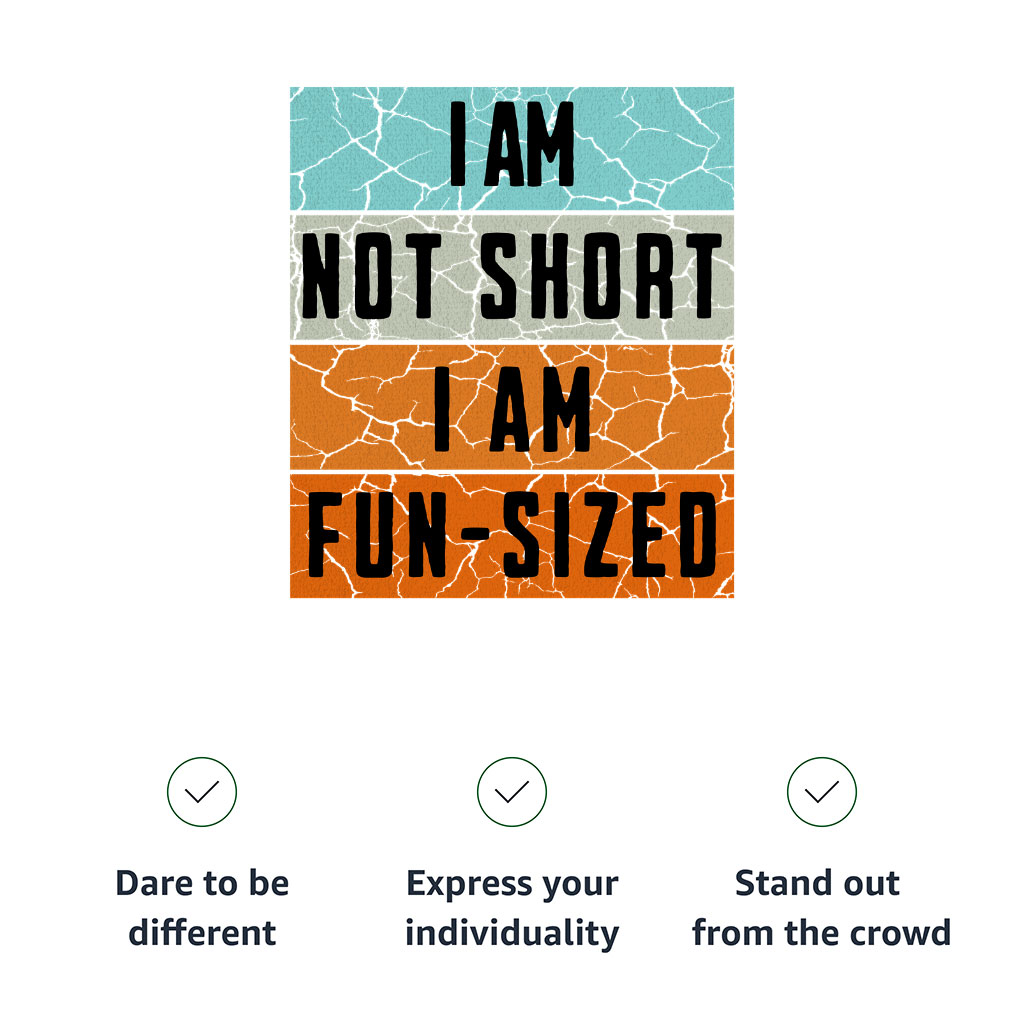Click the teal 'I AM' banner

click(511, 148)
